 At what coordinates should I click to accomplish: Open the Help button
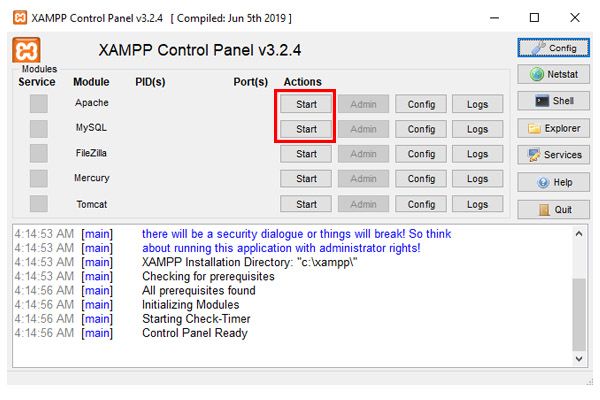click(553, 182)
